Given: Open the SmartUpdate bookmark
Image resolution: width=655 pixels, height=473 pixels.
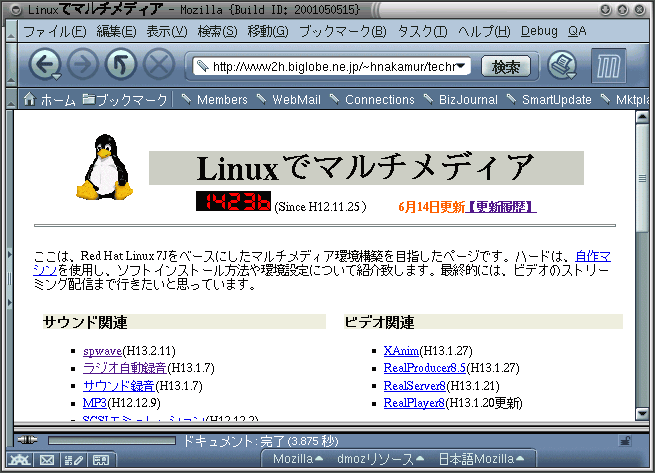Looking at the screenshot, I should coord(549,99).
